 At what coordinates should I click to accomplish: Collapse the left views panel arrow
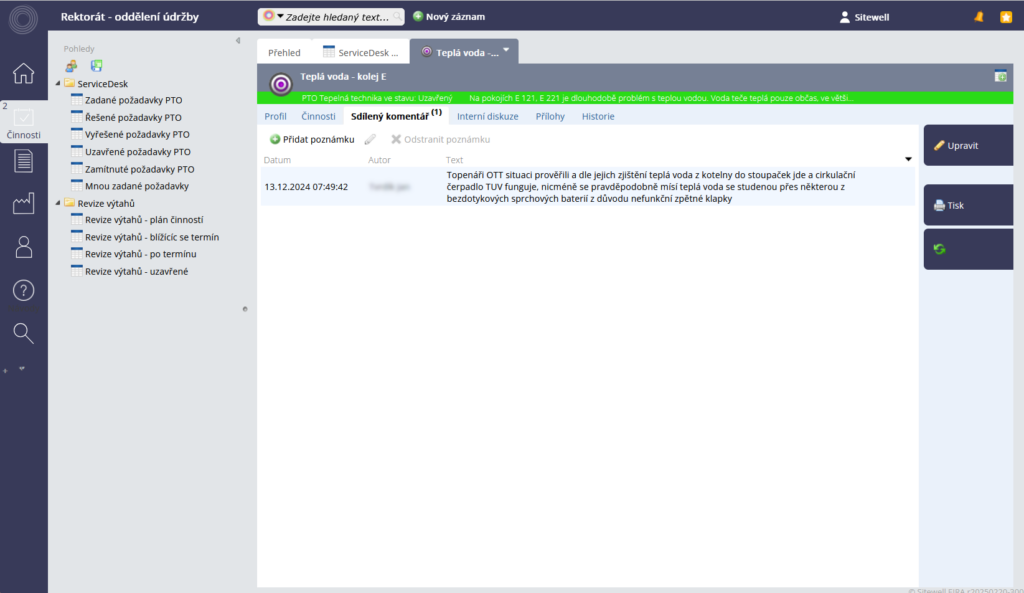(x=238, y=40)
